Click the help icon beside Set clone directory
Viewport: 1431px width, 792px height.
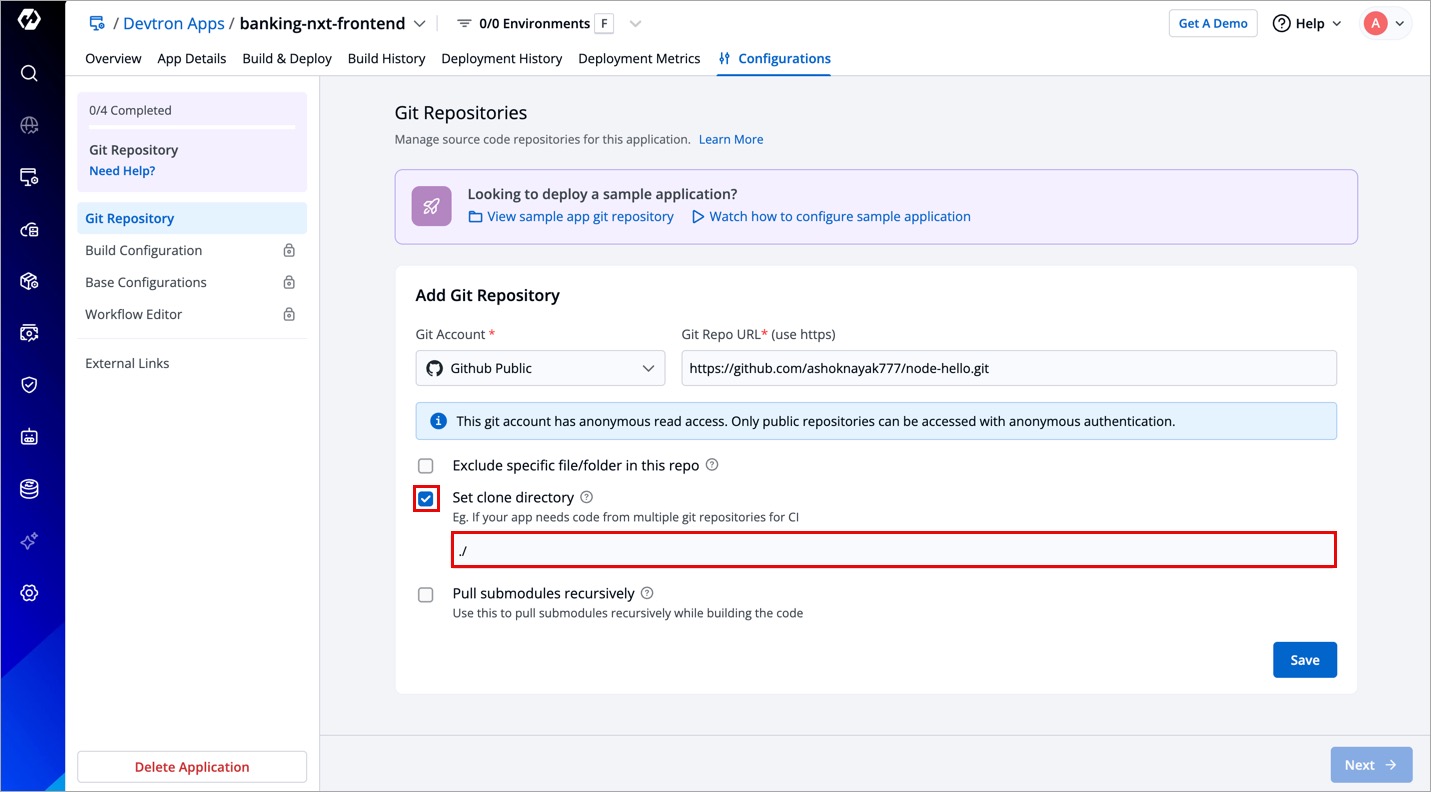click(587, 497)
